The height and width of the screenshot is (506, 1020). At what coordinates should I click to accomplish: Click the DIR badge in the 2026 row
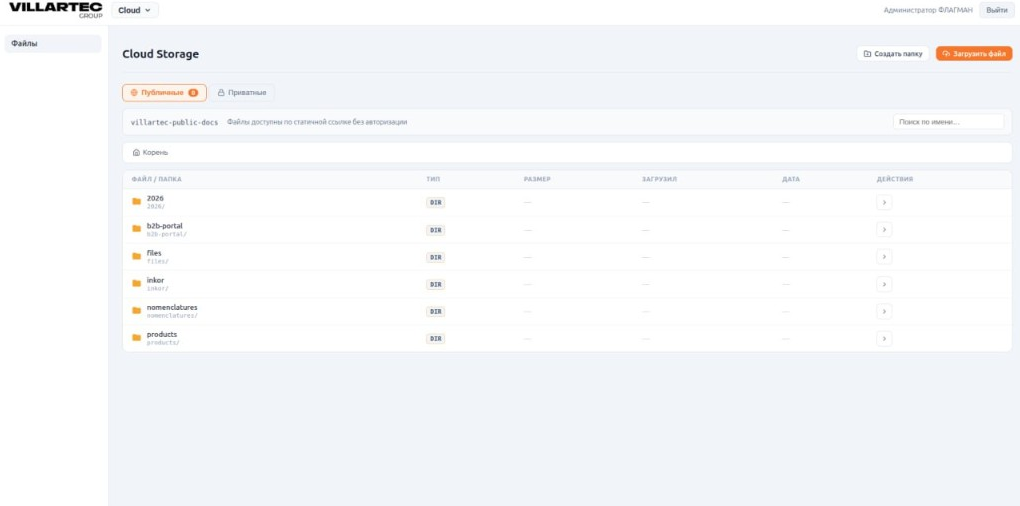pyautogui.click(x=436, y=202)
